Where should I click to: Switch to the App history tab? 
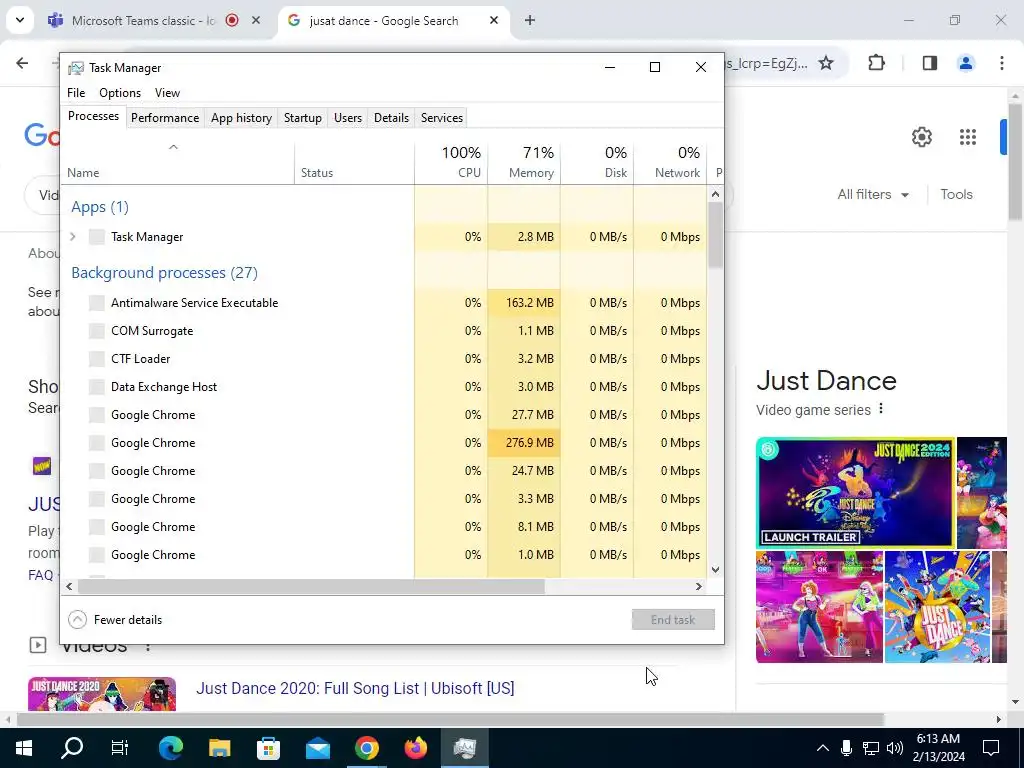241,118
